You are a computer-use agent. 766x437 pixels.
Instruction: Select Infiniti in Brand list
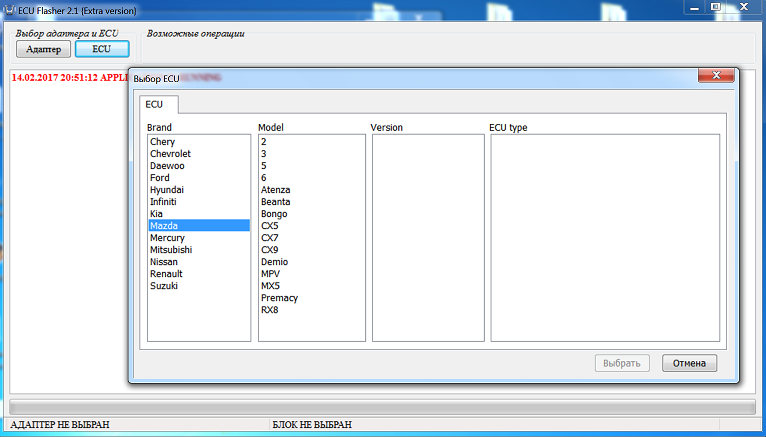tap(198, 202)
